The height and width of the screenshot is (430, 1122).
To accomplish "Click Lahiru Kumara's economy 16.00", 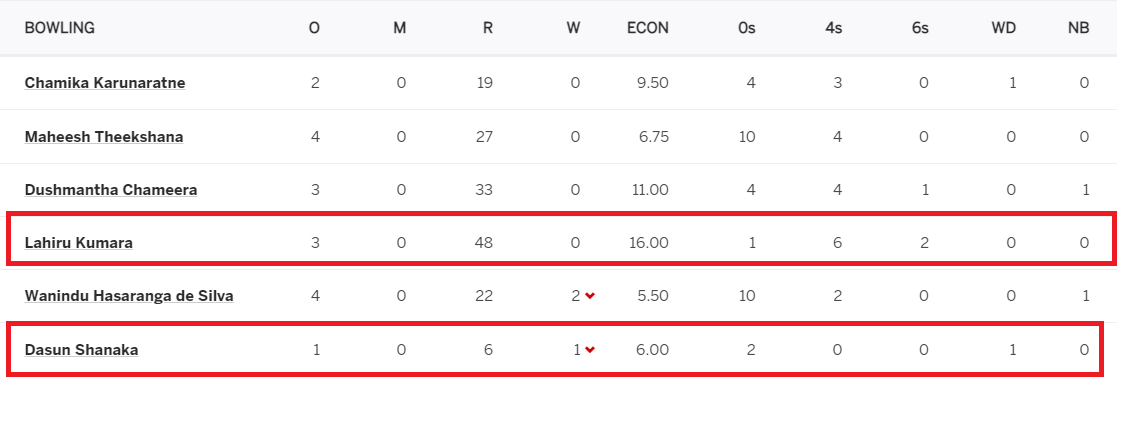I will coord(648,243).
